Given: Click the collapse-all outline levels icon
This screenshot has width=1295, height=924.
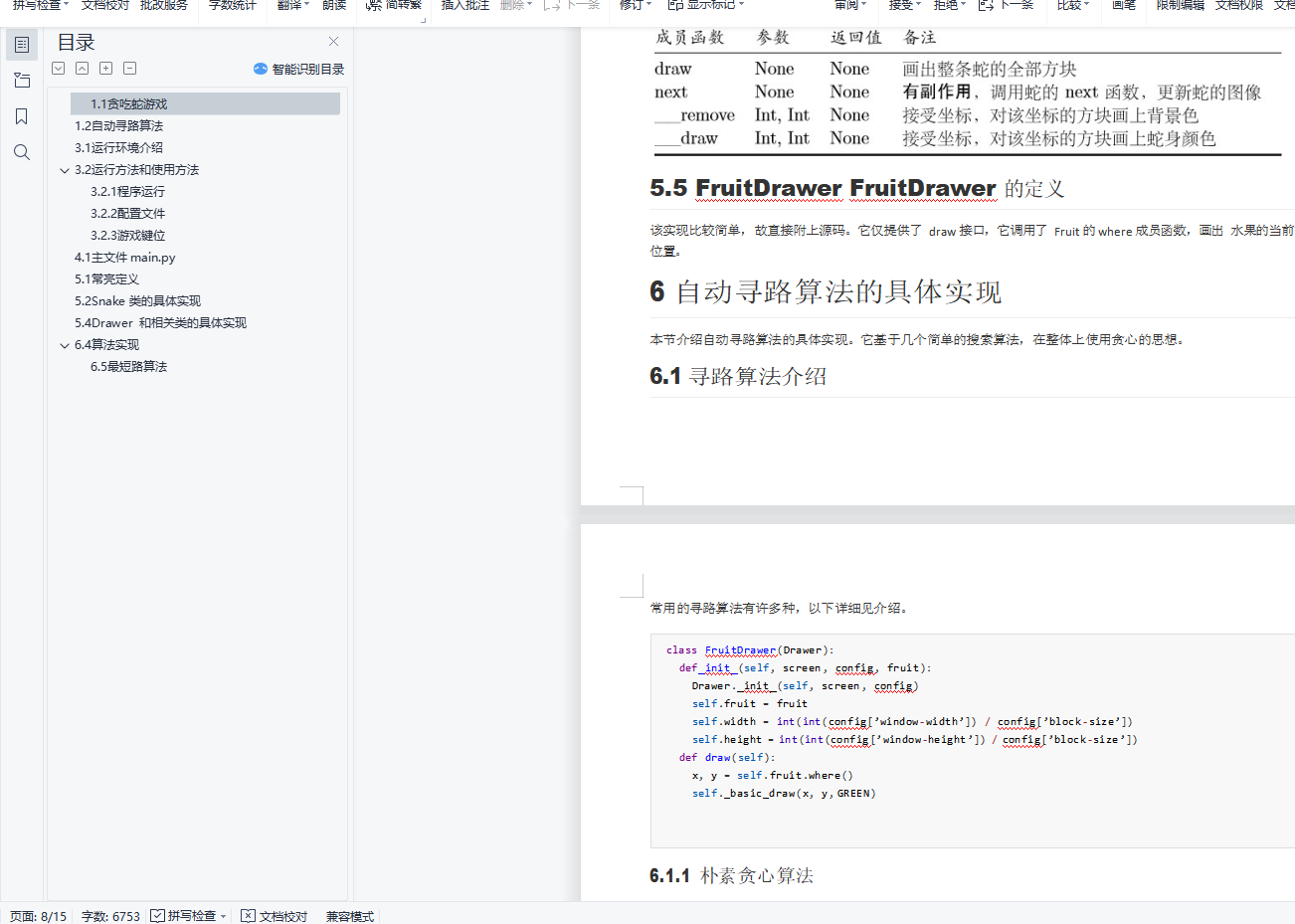Looking at the screenshot, I should [x=83, y=69].
